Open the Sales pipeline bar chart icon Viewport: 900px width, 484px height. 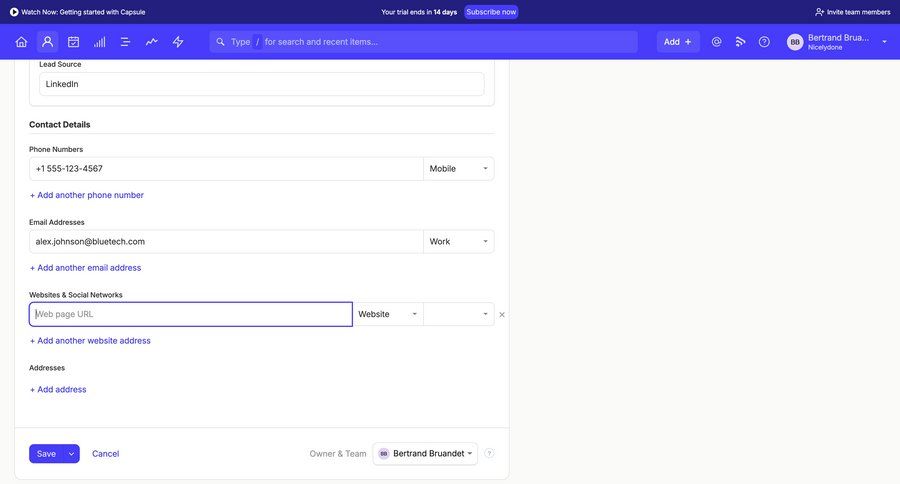pyautogui.click(x=99, y=42)
